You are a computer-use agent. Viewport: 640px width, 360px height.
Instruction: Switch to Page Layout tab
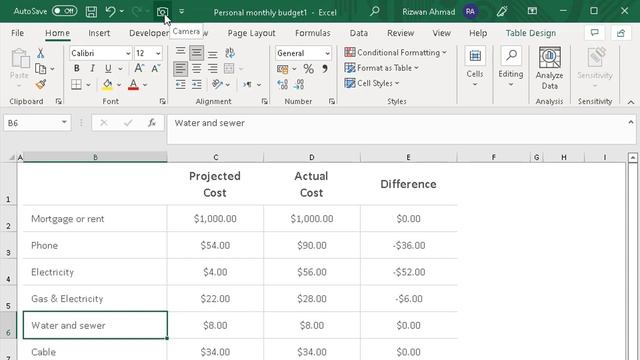click(x=251, y=33)
